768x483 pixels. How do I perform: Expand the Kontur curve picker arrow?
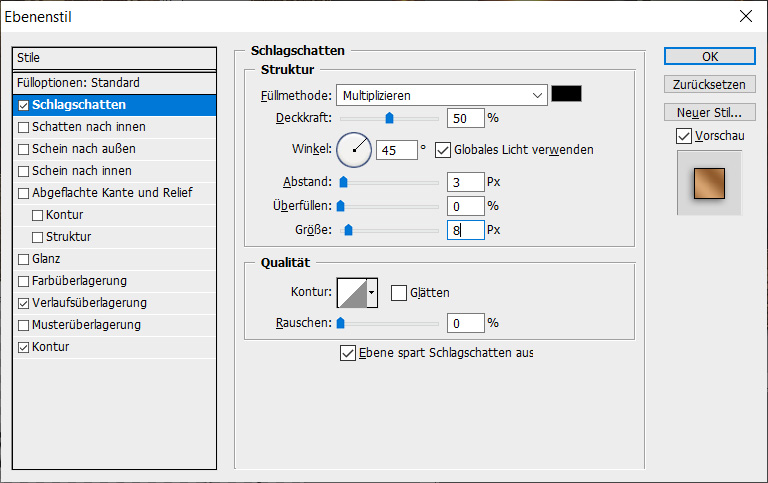(372, 293)
